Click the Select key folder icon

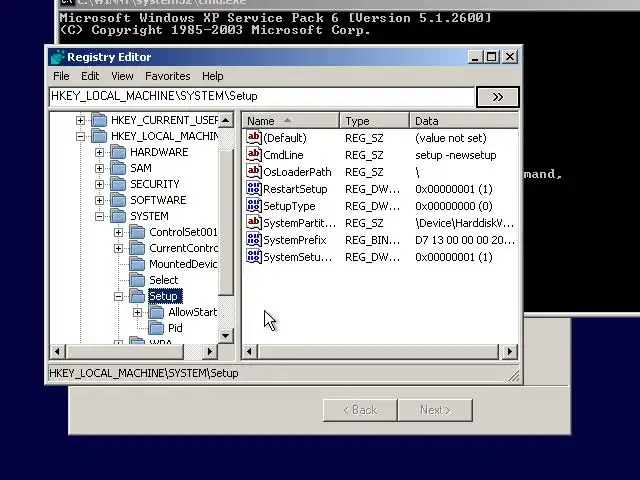138,280
